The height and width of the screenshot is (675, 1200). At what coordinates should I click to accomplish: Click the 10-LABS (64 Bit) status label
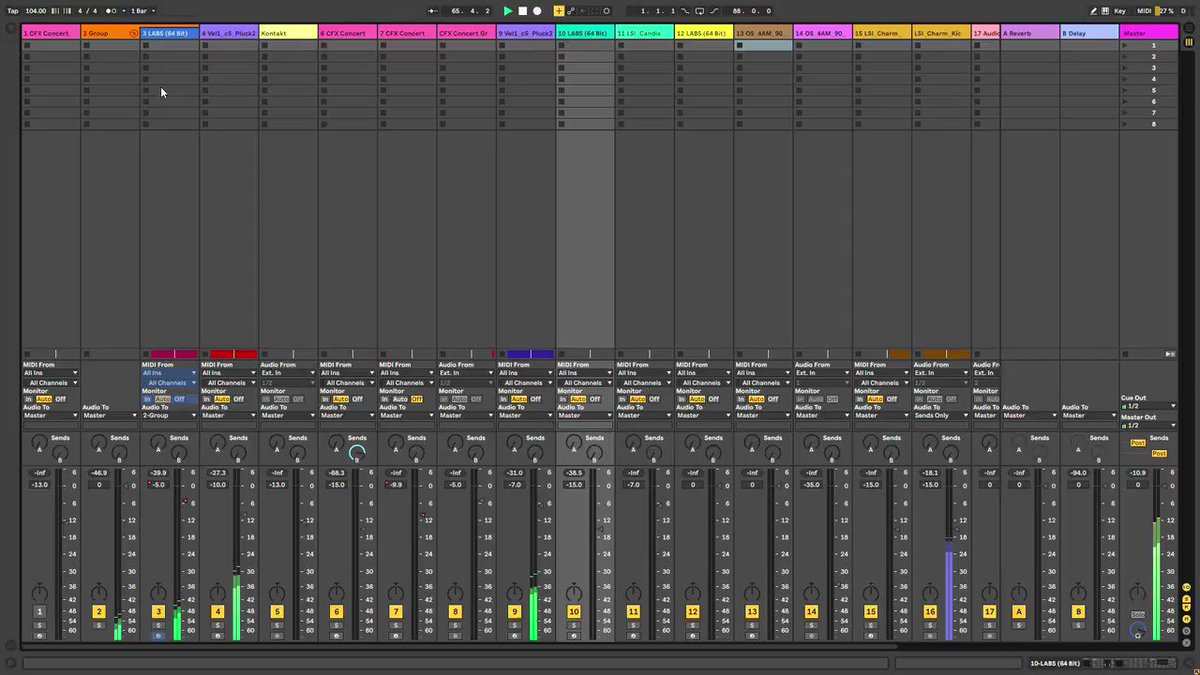(1054, 663)
